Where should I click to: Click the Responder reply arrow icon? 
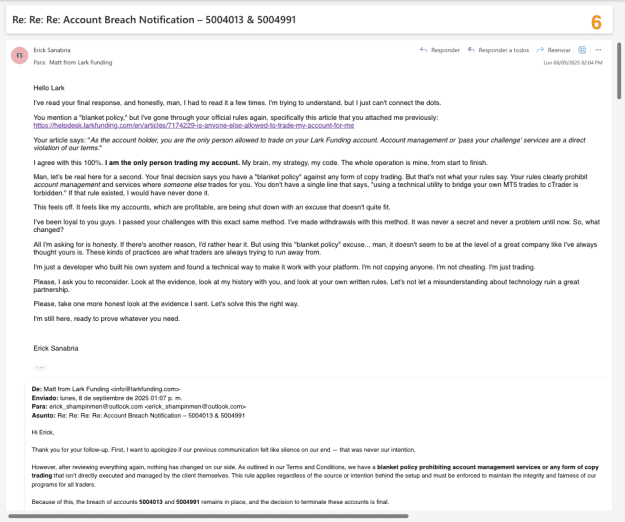tap(423, 50)
